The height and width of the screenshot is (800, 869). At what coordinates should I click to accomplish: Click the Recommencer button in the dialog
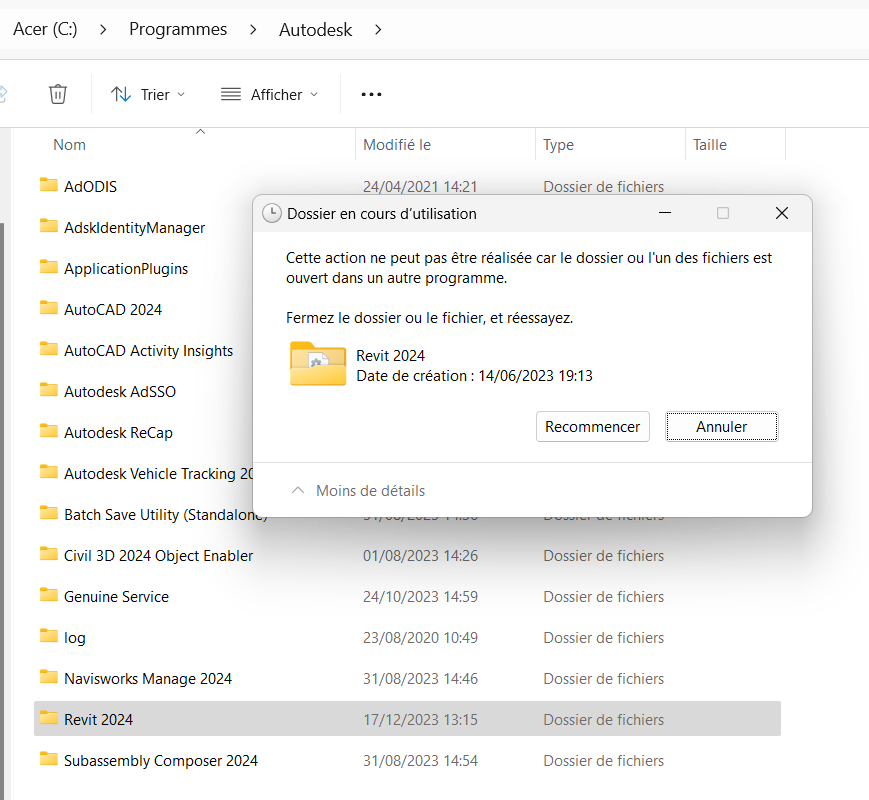coord(592,426)
